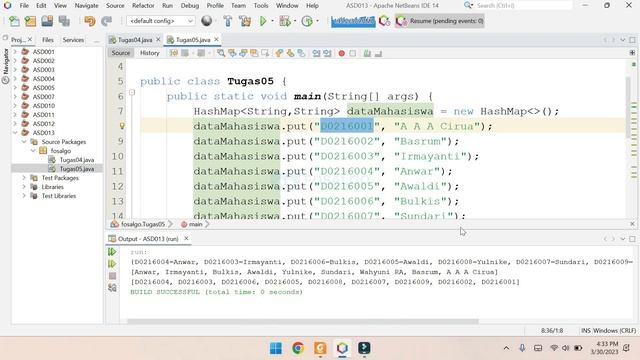Switch to the Services panel tab
Image resolution: width=640 pixels, height=360 pixels.
coord(73,40)
